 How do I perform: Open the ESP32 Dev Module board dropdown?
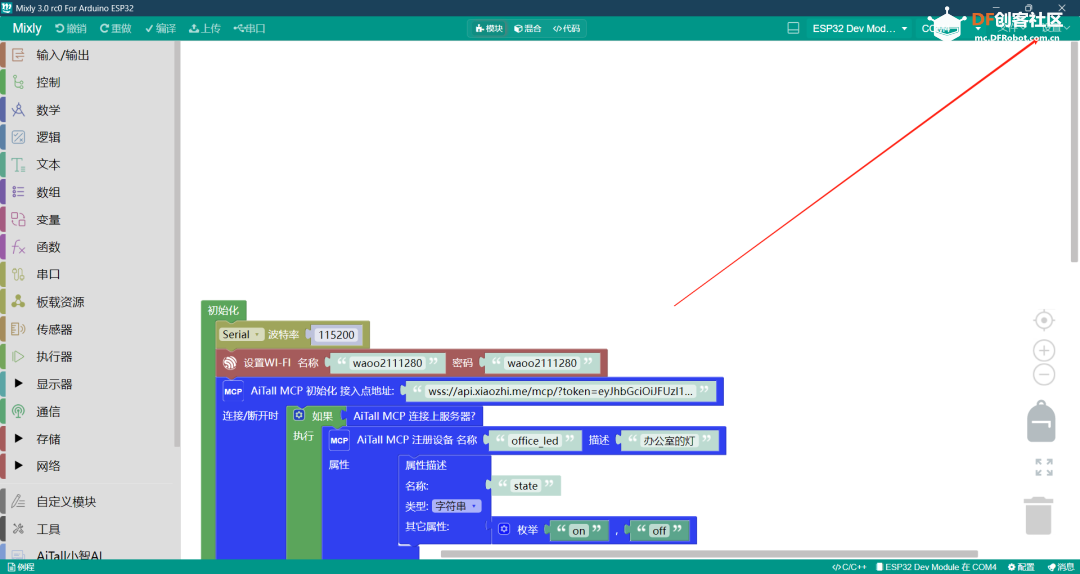(859, 28)
